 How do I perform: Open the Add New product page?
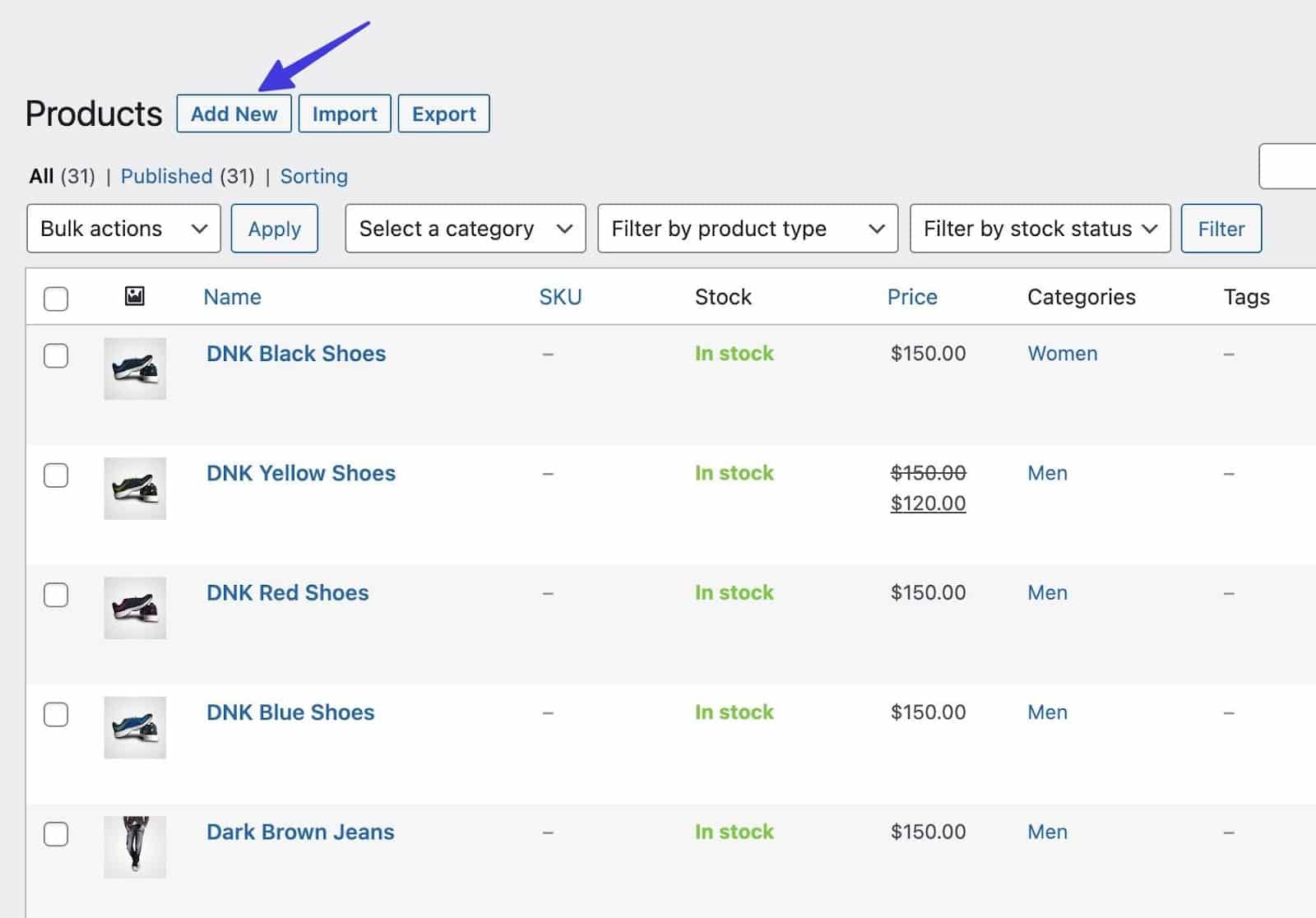234,114
